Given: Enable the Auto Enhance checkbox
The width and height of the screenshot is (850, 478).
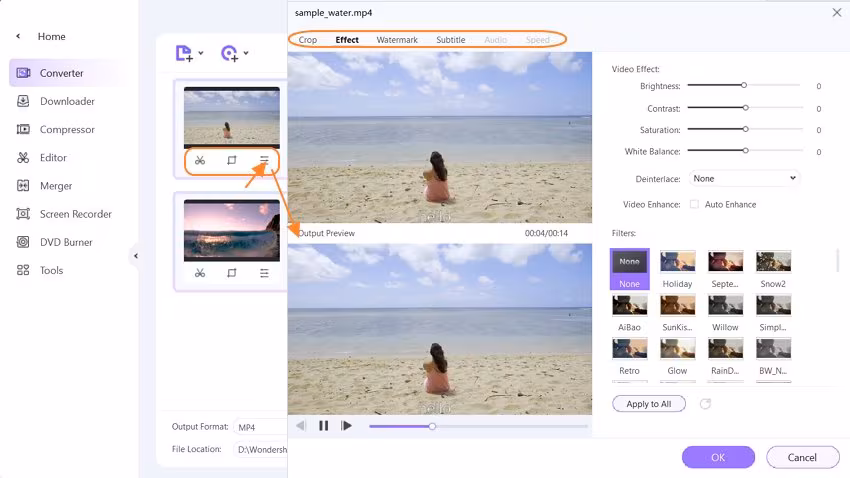Looking at the screenshot, I should point(694,204).
